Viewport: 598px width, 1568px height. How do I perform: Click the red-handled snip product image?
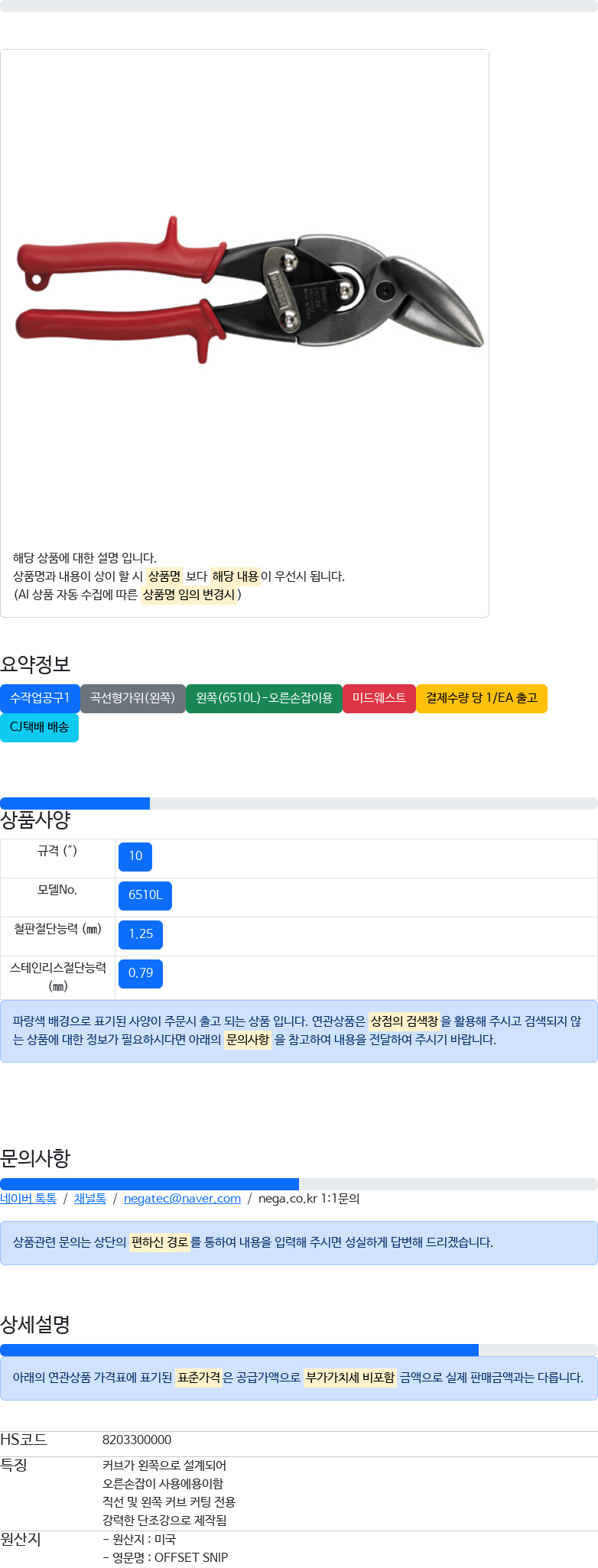(249, 284)
